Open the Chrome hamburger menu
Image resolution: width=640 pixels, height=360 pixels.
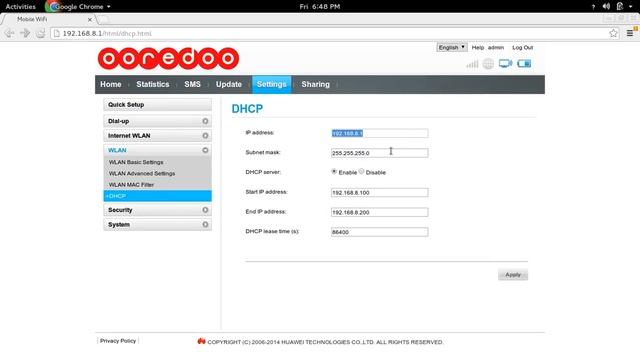(630, 33)
